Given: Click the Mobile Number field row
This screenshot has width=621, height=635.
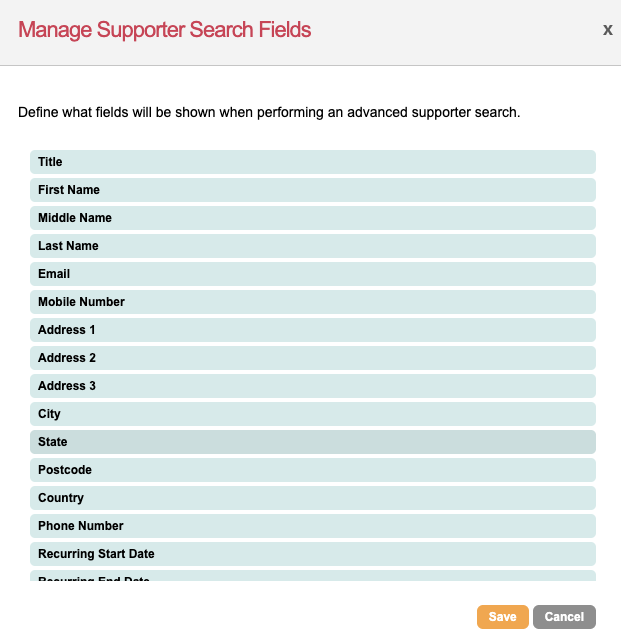Looking at the screenshot, I should [313, 302].
